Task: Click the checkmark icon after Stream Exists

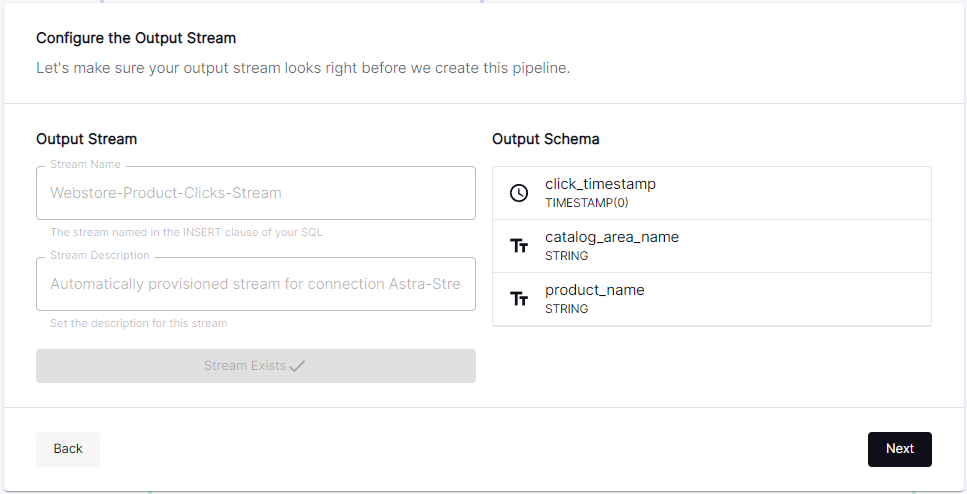Action: pos(297,366)
